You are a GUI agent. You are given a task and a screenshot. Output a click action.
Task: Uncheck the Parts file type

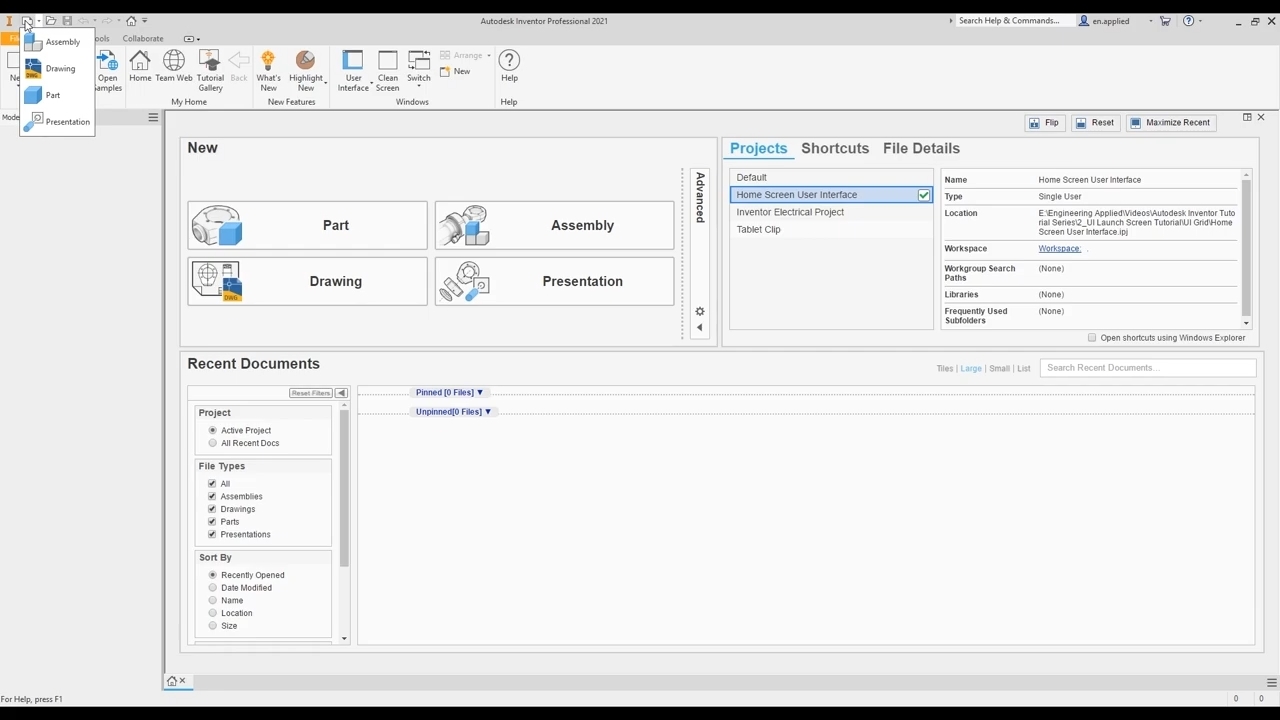click(x=212, y=522)
